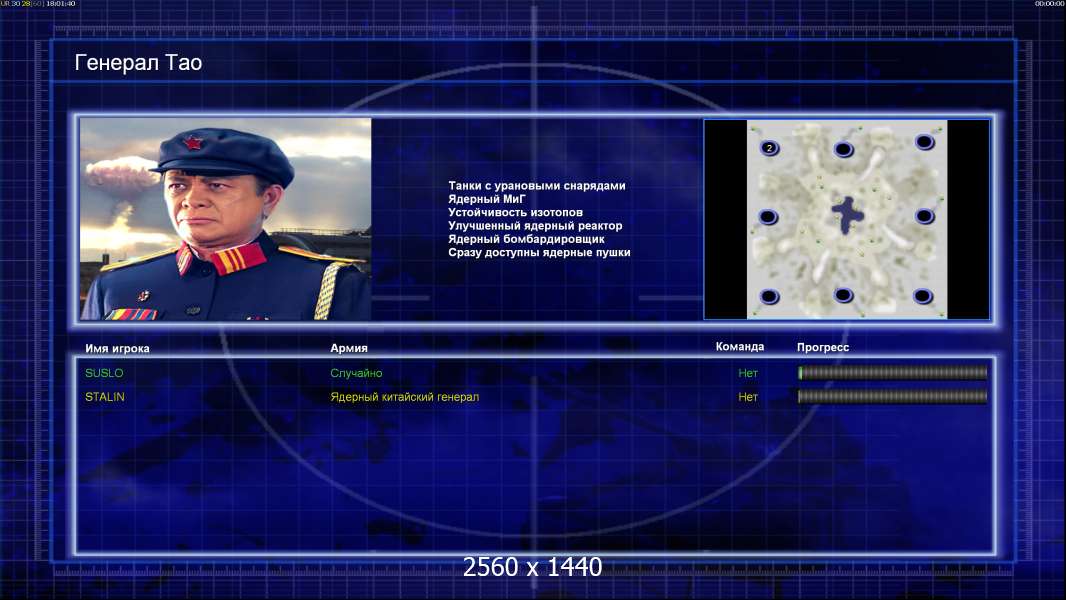Click the snowy map preview thumbnail
This screenshot has width=1066, height=600.
[x=846, y=219]
